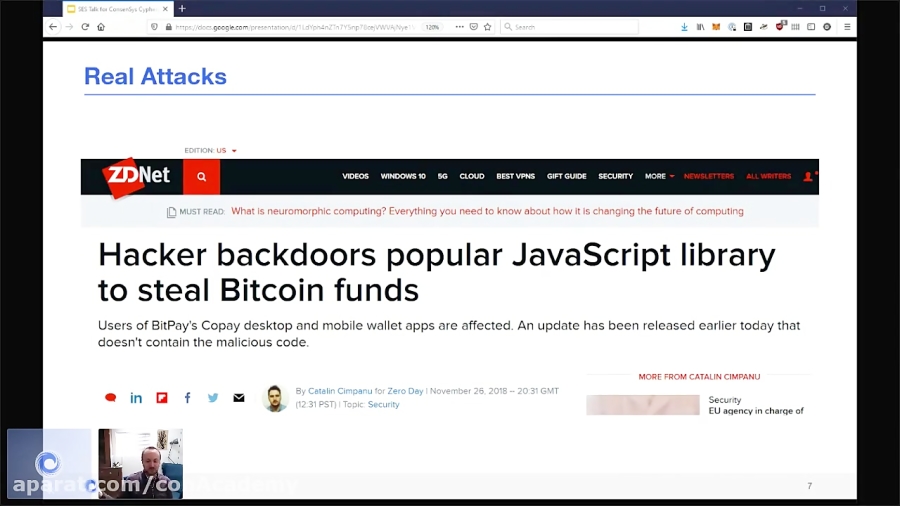Open the EU agency article thumbnail
Viewport: 900px width, 506px height.
[x=643, y=405]
